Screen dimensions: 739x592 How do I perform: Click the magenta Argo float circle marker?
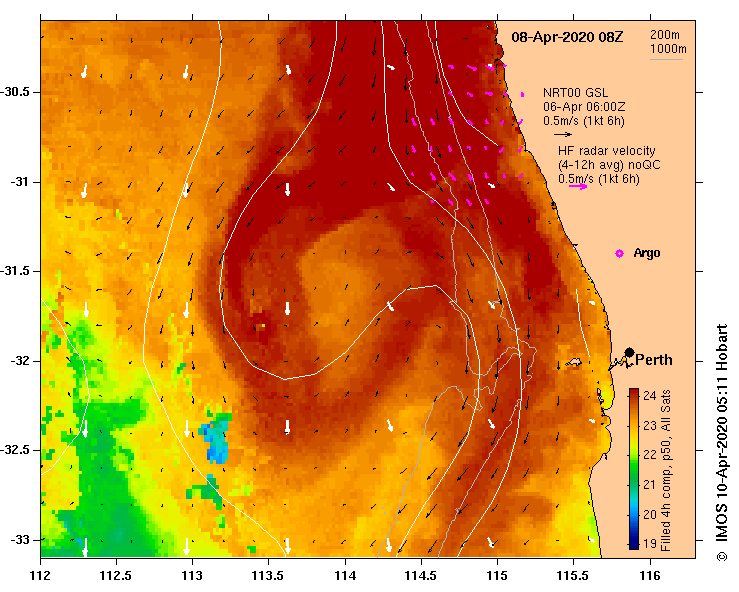click(x=619, y=254)
